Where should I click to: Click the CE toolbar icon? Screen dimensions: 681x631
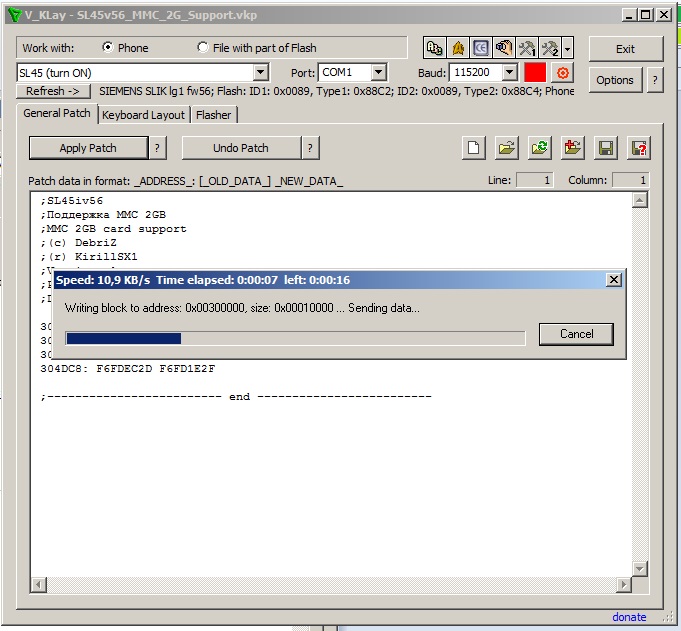tap(481, 48)
